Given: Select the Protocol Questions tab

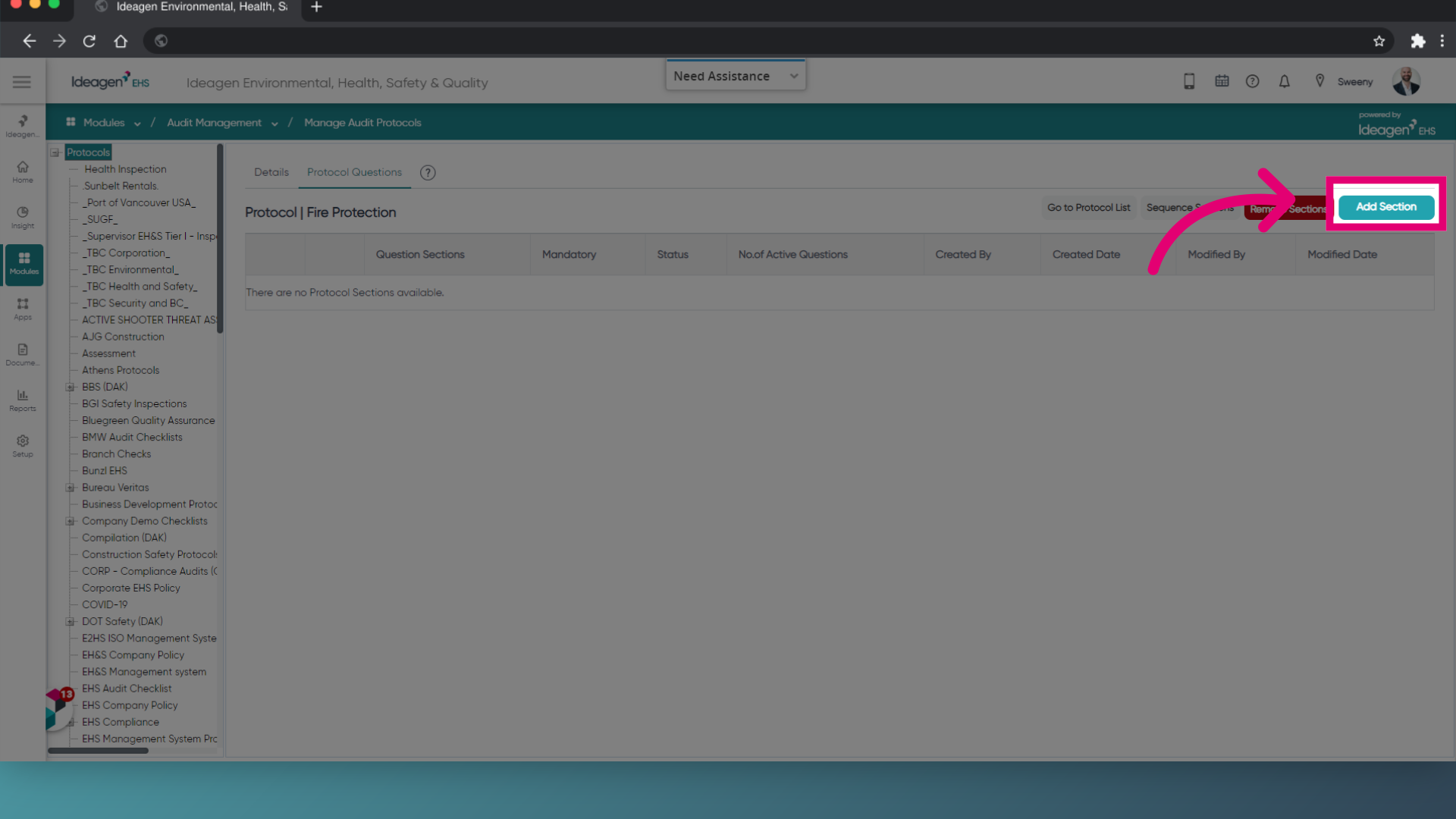Looking at the screenshot, I should [x=354, y=172].
